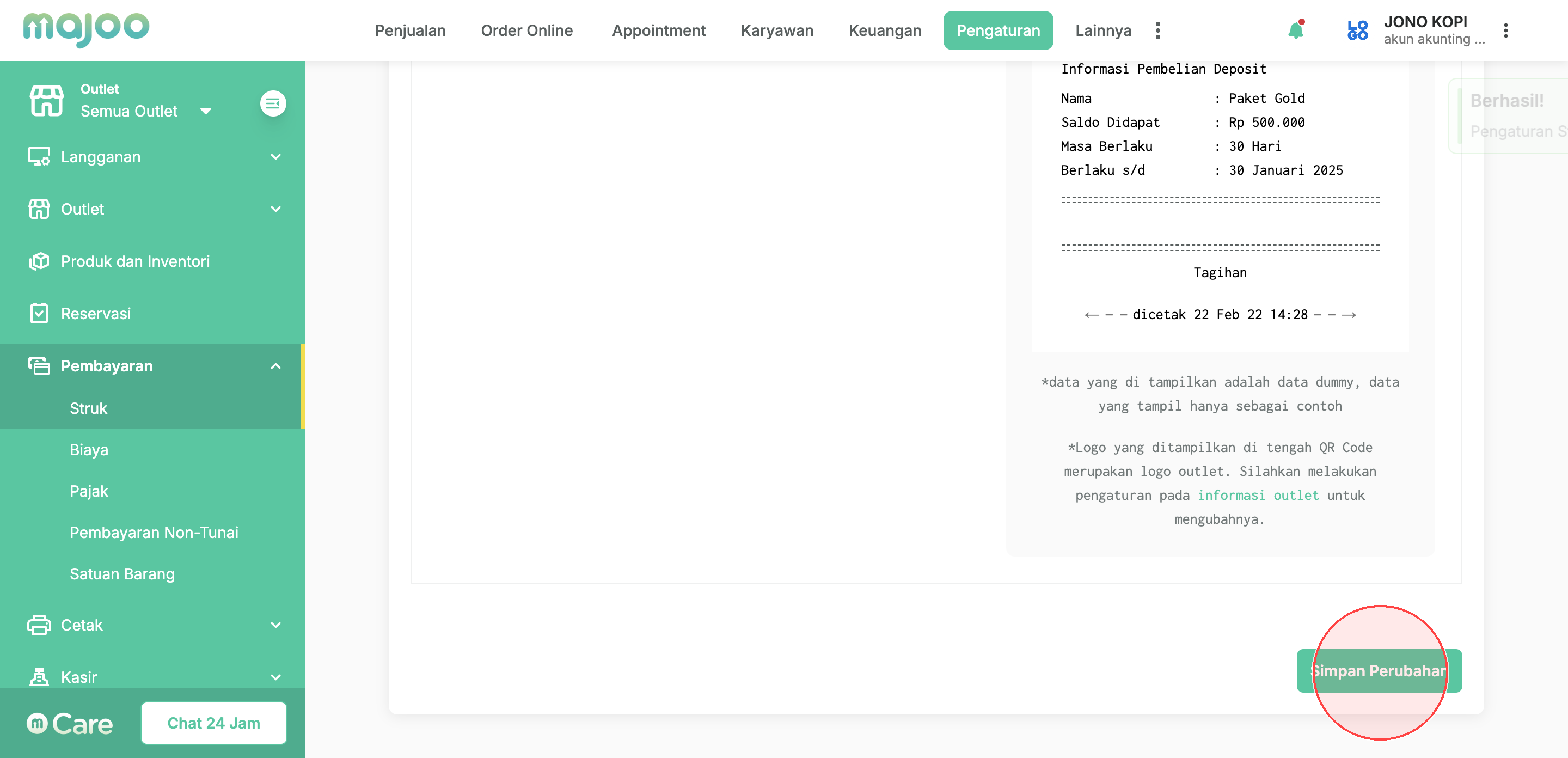
Task: Click the Simpan Perubahan button
Action: click(x=1379, y=670)
